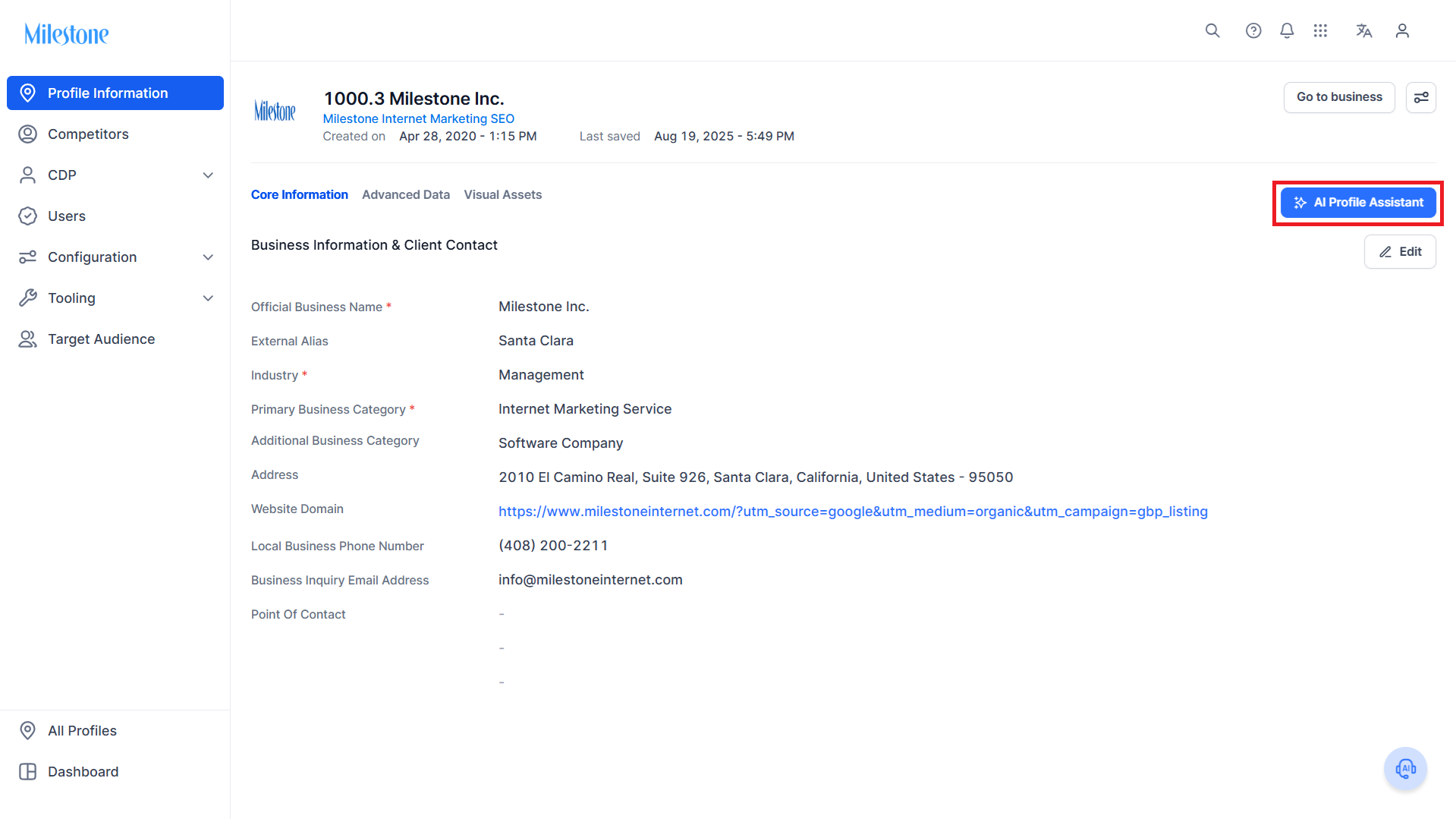The width and height of the screenshot is (1456, 819).
Task: Click the Website Domain label
Action: pyautogui.click(x=297, y=509)
